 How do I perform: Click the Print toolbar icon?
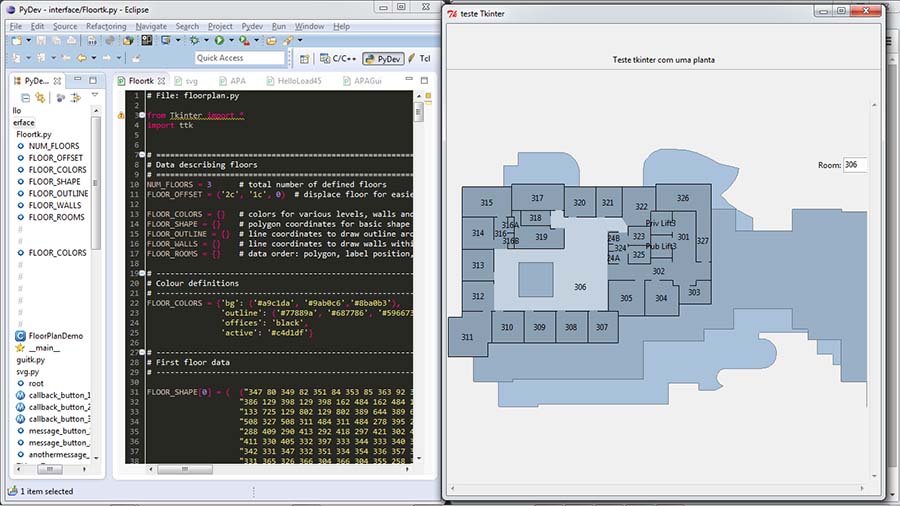71,40
